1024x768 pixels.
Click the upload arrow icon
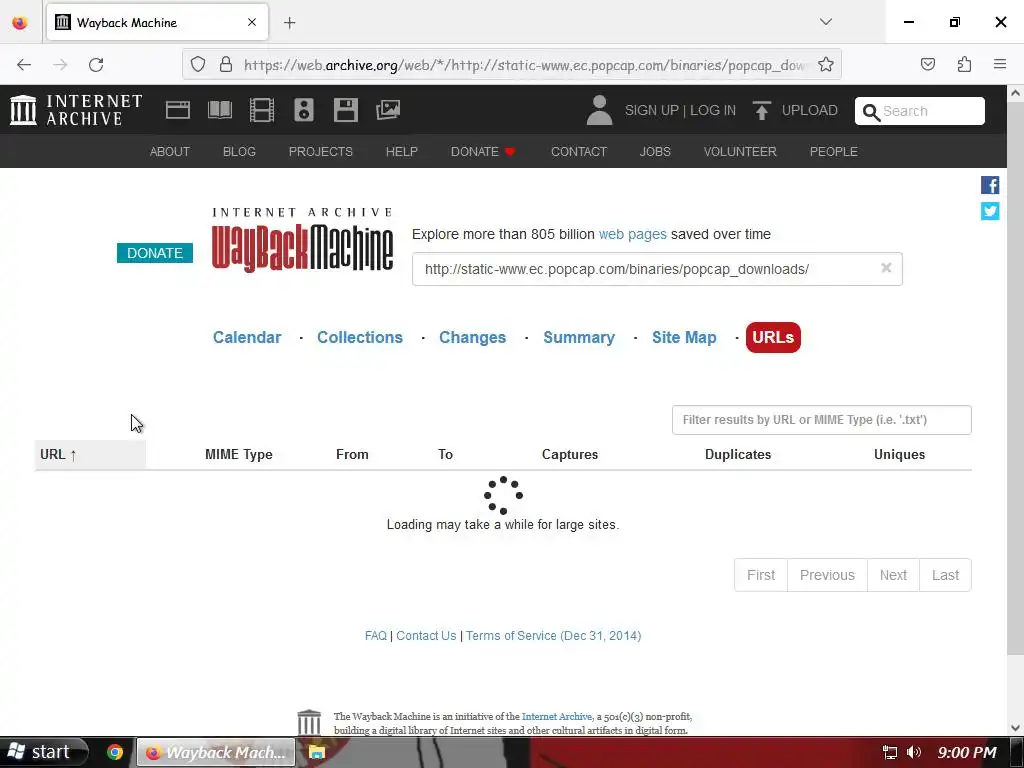tap(761, 110)
